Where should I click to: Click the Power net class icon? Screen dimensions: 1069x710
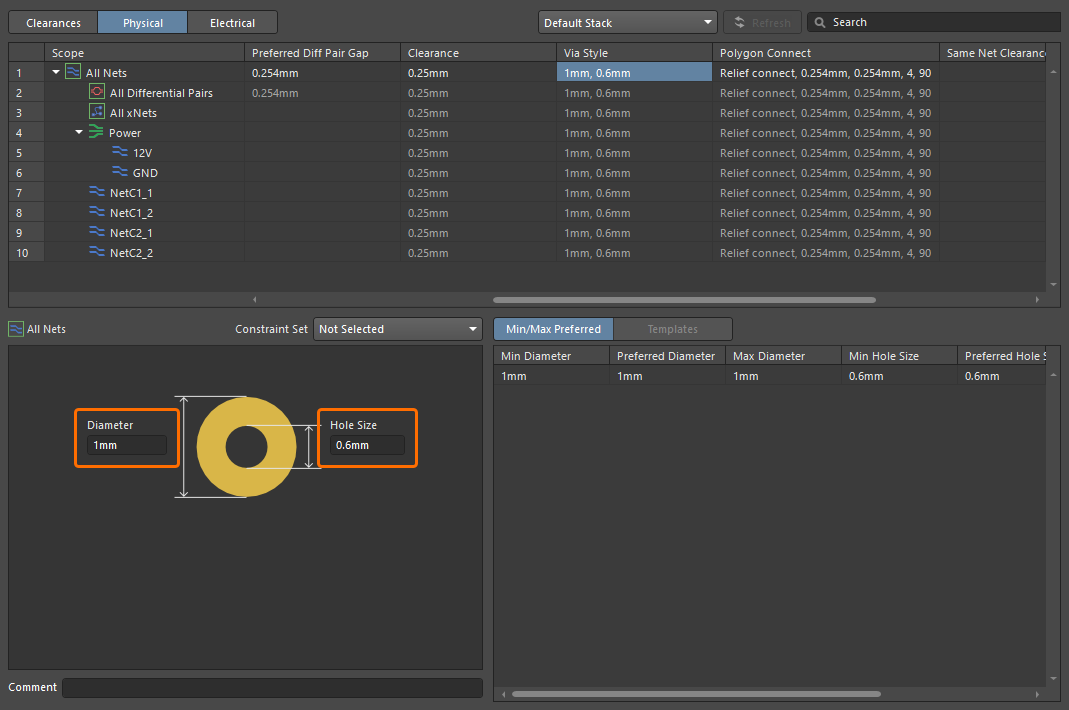pos(96,132)
